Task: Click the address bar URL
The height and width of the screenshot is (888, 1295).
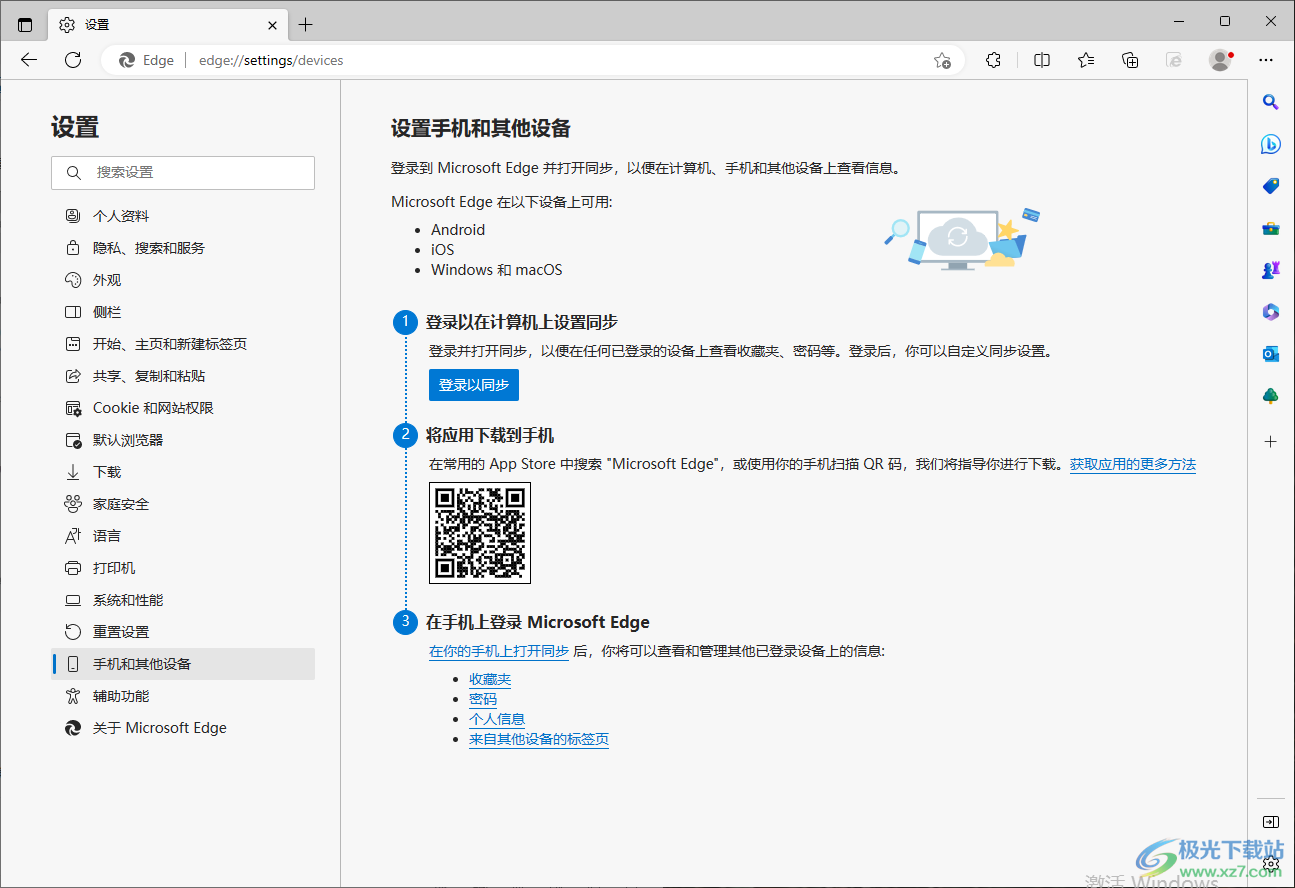Action: point(271,60)
